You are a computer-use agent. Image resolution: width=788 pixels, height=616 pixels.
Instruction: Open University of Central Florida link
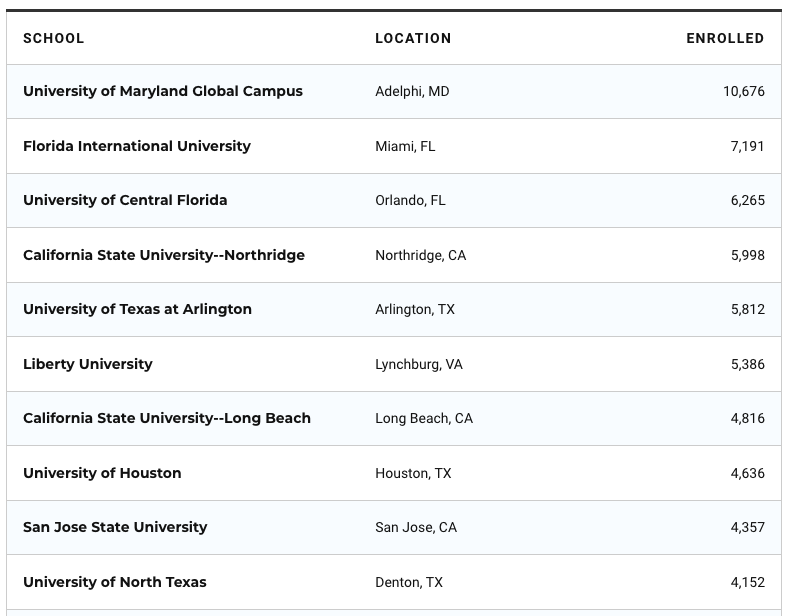[x=125, y=200]
